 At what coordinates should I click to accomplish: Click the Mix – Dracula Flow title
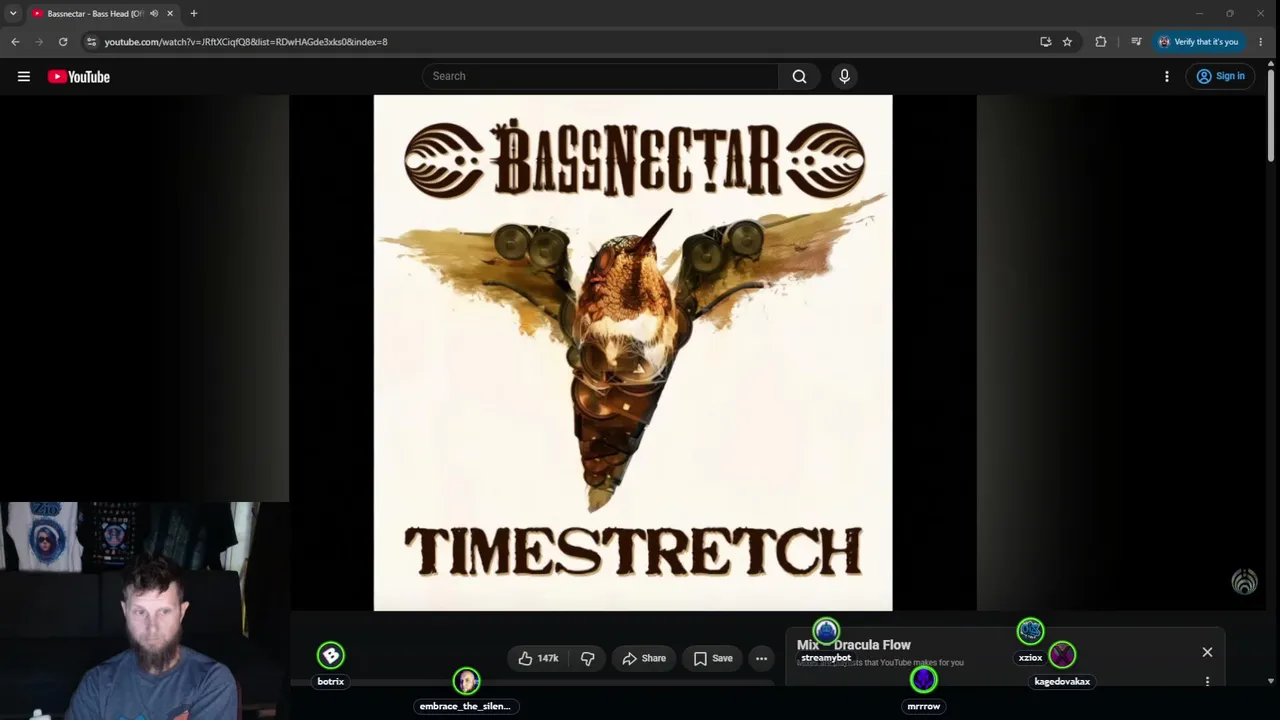pos(854,645)
